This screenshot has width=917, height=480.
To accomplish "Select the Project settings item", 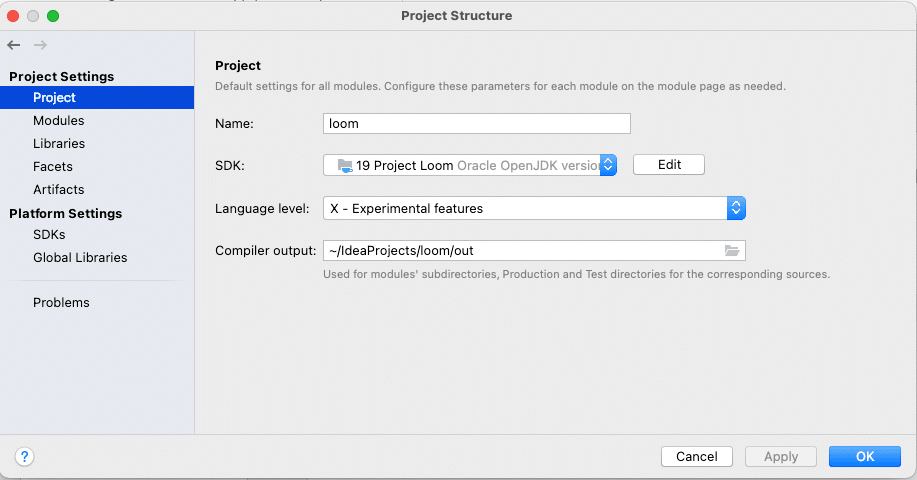I will 97,98.
